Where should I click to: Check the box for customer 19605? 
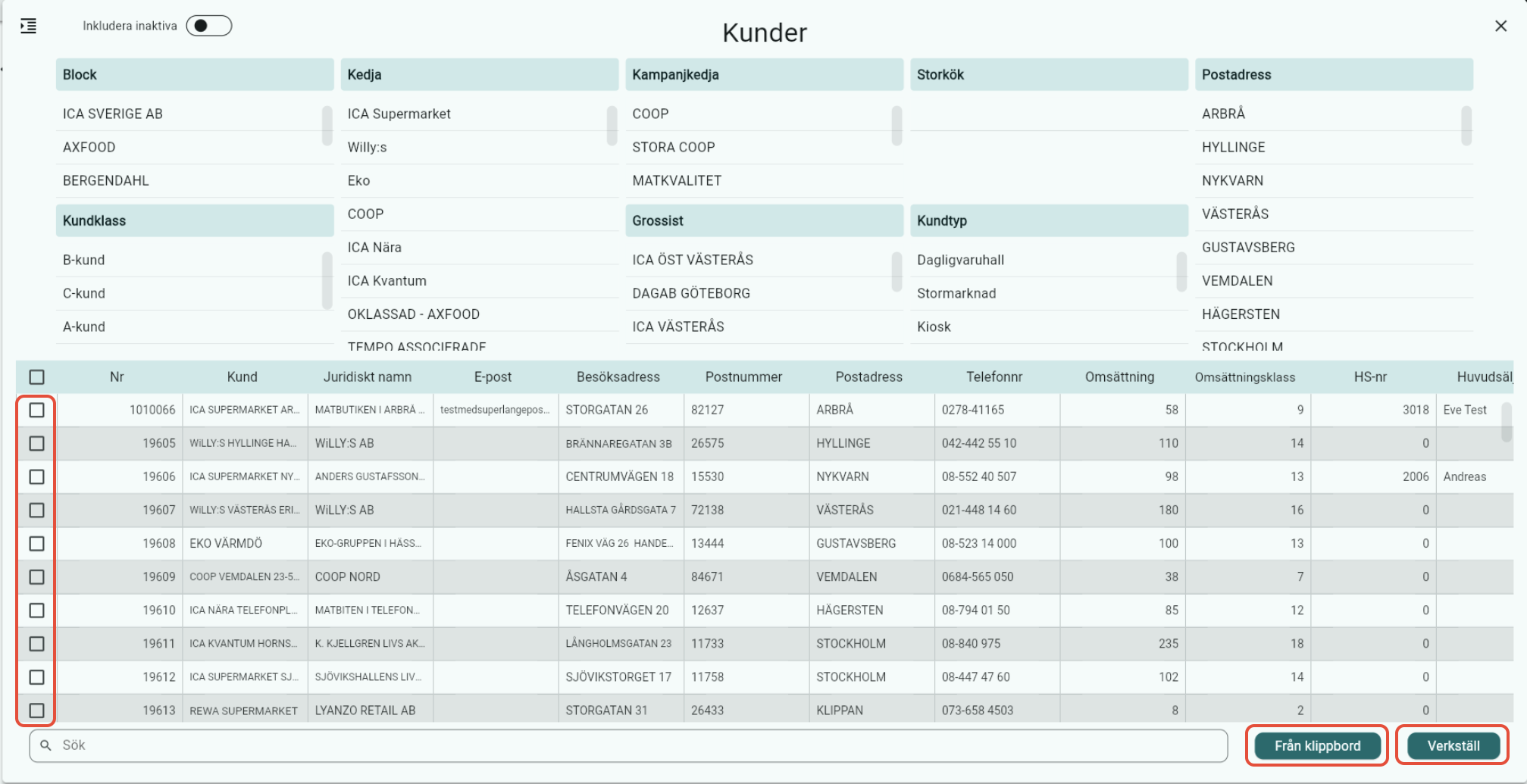point(36,443)
